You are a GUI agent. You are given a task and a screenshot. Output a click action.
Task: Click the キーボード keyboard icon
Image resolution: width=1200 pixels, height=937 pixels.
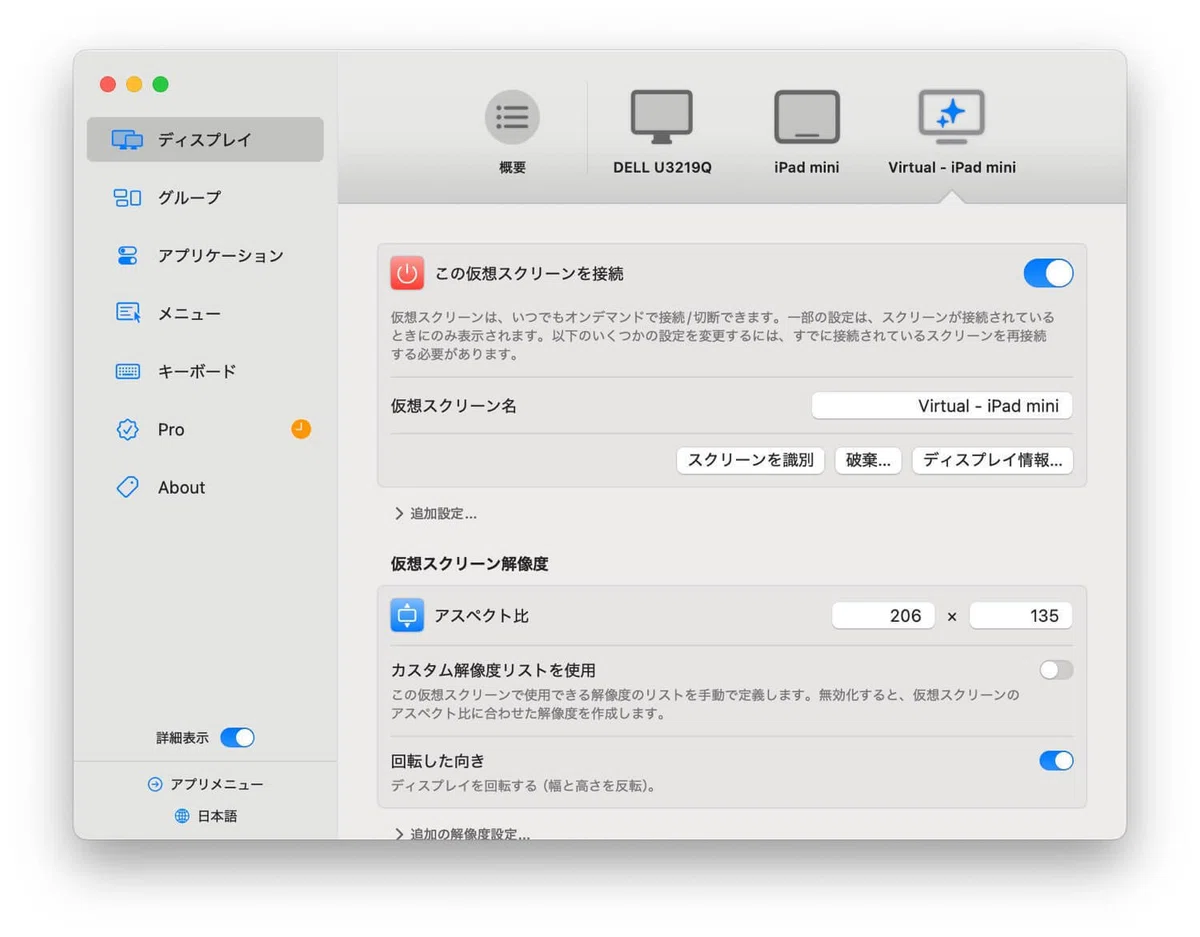click(x=128, y=371)
